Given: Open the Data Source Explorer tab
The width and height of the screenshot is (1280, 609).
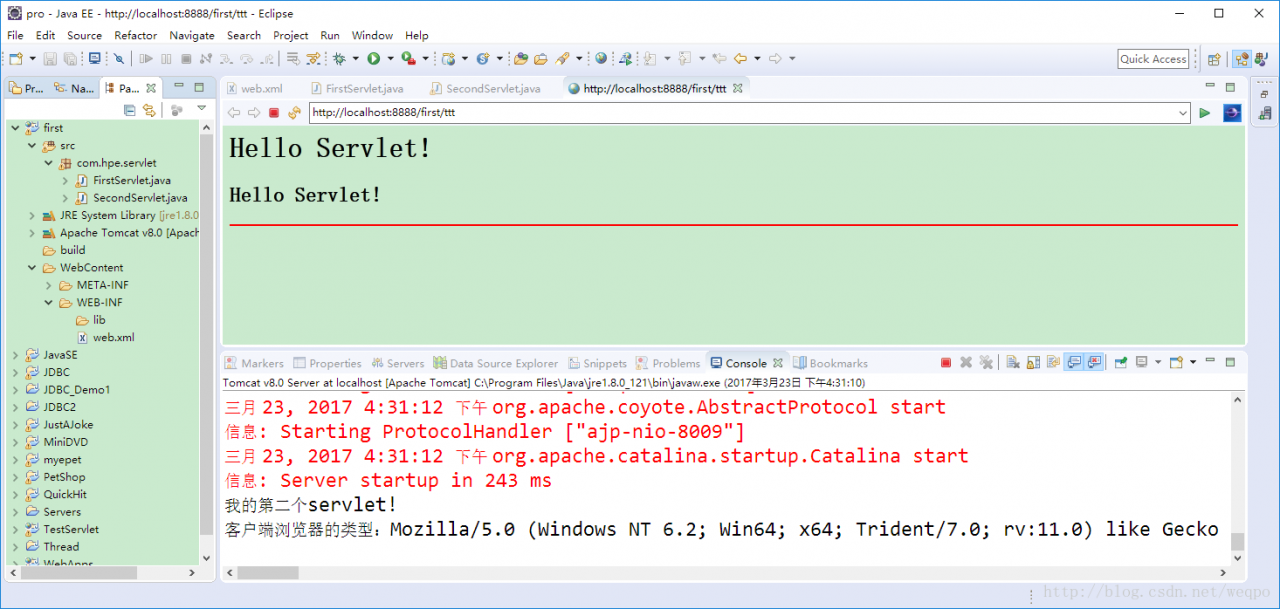Looking at the screenshot, I should 497,363.
